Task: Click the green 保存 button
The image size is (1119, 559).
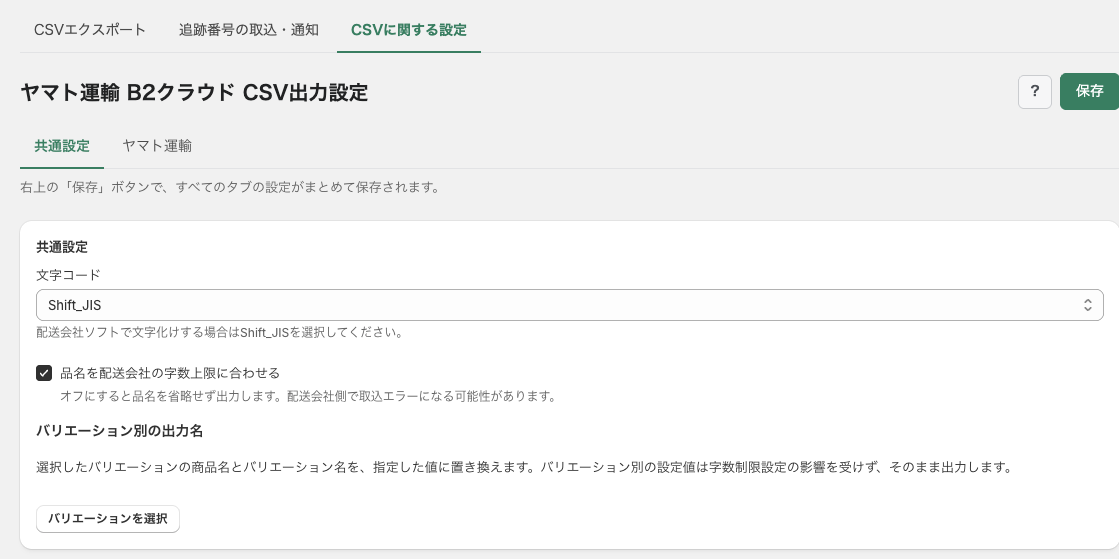Action: pyautogui.click(x=1090, y=91)
